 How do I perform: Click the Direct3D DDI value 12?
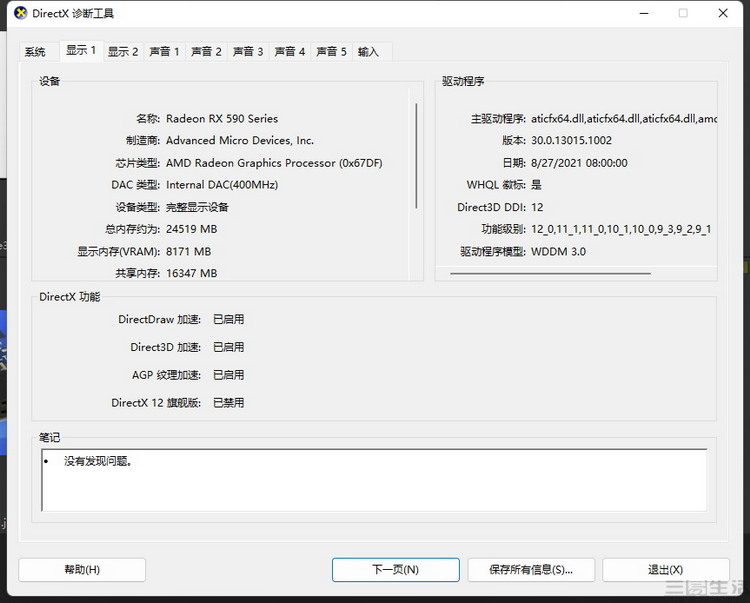click(537, 207)
